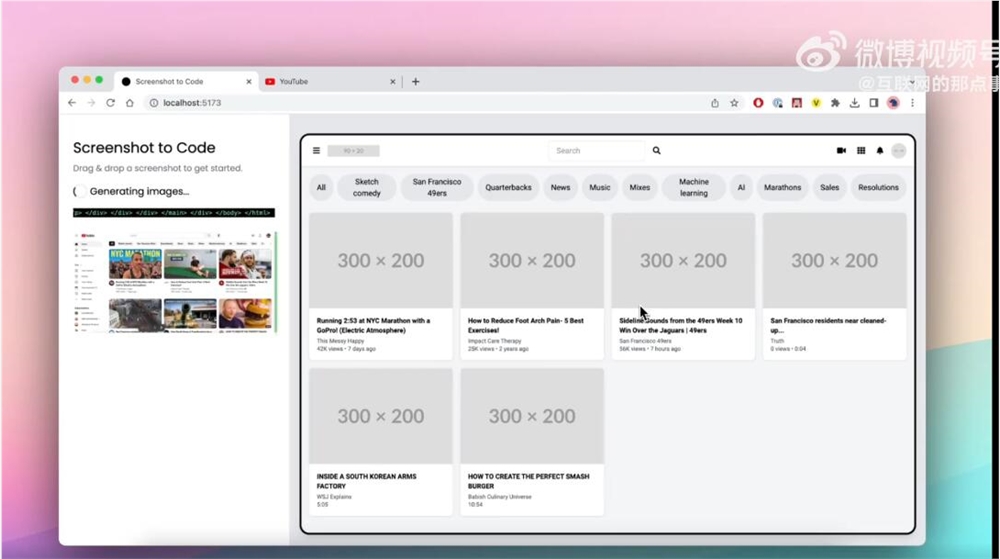The image size is (1000, 559).
Task: Select the Resolutions chip
Action: click(878, 187)
